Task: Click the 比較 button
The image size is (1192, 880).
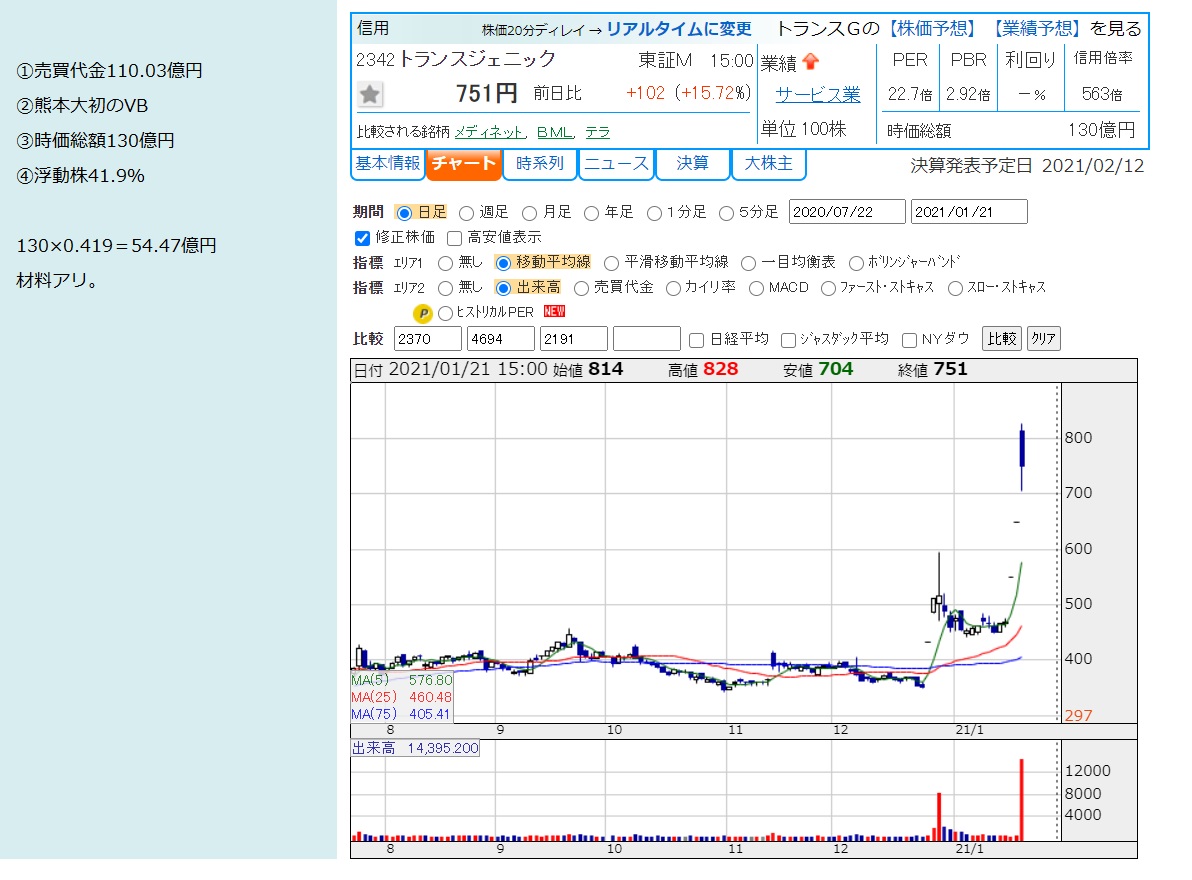Action: (x=1002, y=338)
